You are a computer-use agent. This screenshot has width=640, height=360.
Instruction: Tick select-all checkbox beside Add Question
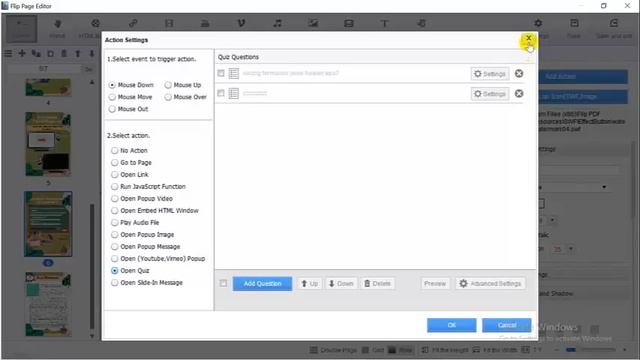click(x=223, y=283)
